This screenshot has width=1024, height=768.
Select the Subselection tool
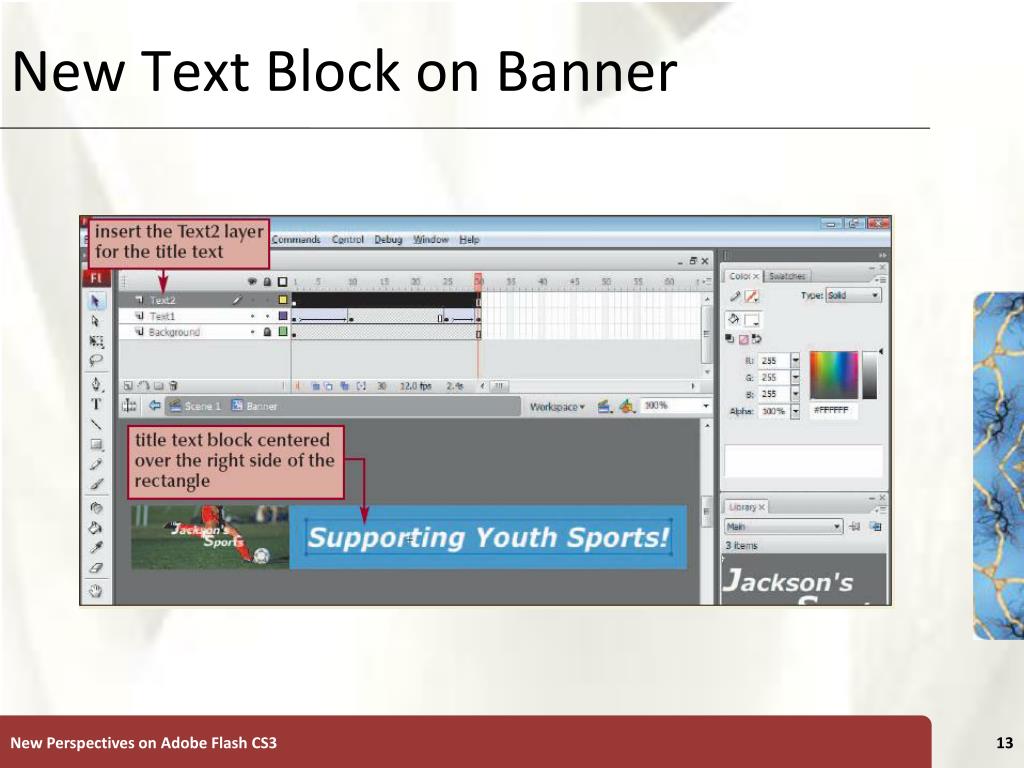pyautogui.click(x=96, y=321)
